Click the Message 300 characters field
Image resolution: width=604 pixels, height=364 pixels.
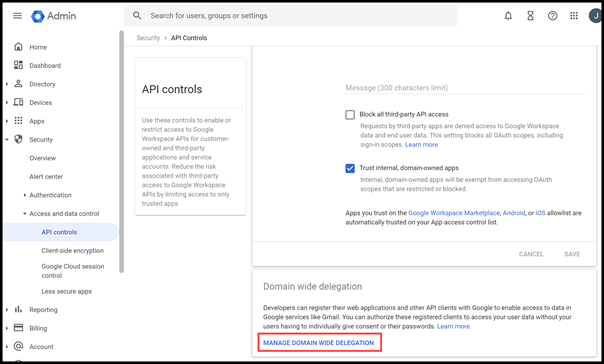(x=465, y=88)
